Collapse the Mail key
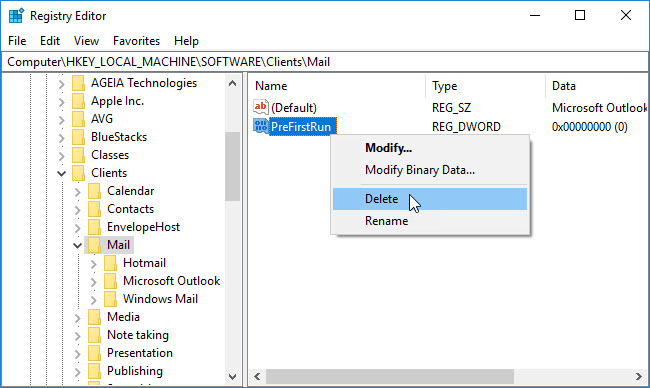650x388 pixels. coord(78,245)
